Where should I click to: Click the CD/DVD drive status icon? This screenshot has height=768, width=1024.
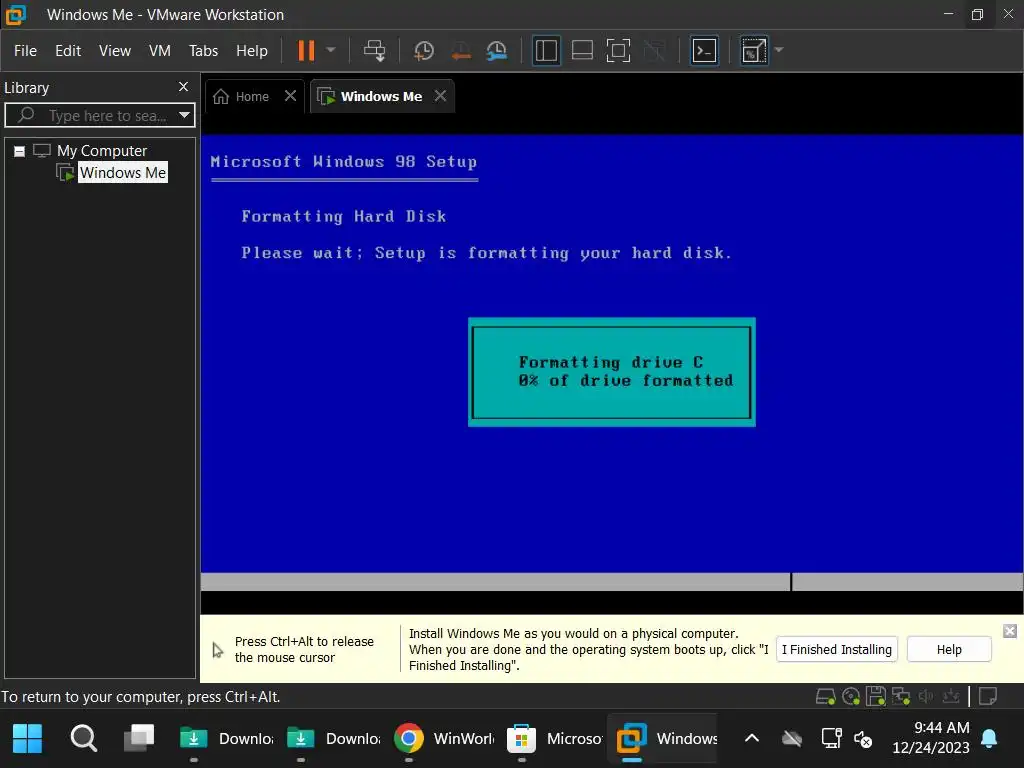click(850, 697)
